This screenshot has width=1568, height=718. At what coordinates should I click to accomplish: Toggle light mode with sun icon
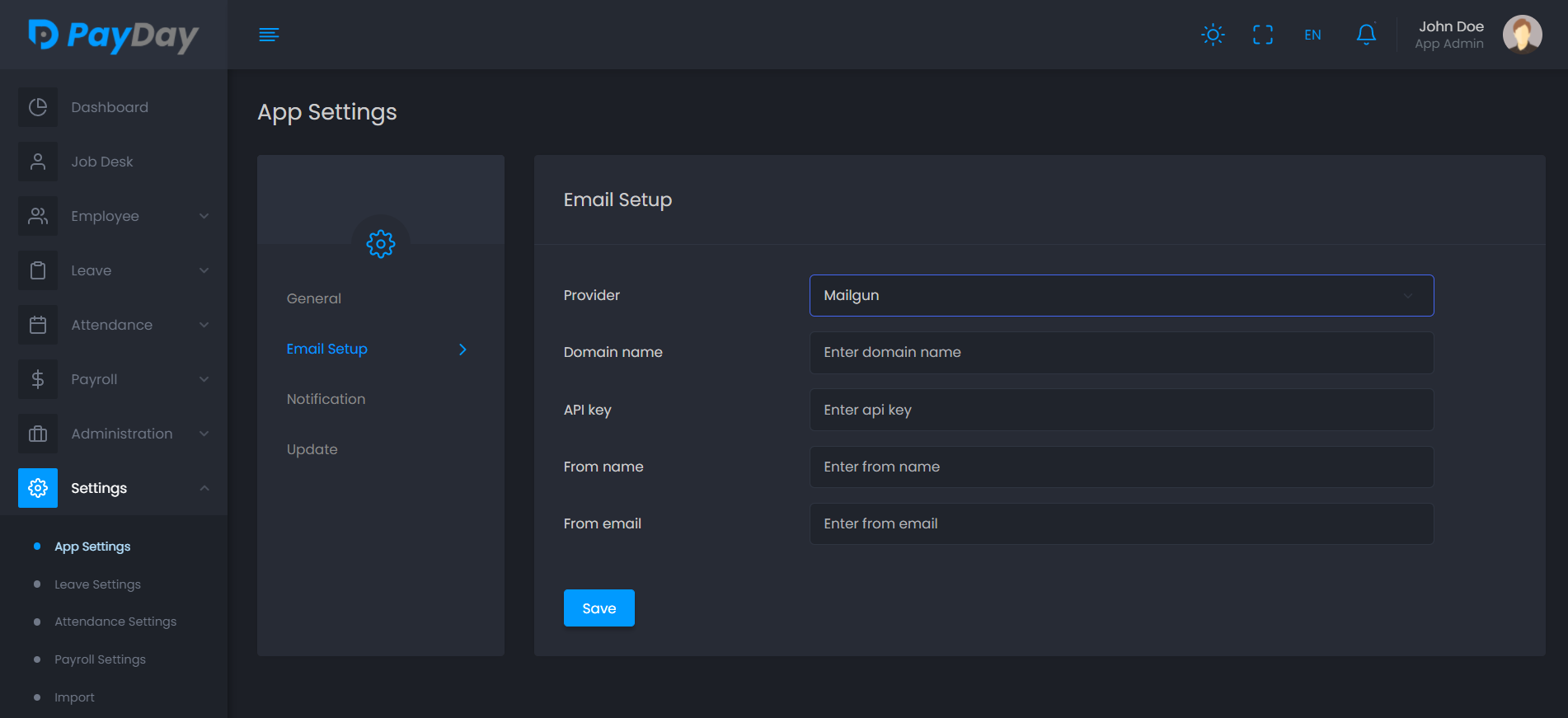[x=1213, y=35]
